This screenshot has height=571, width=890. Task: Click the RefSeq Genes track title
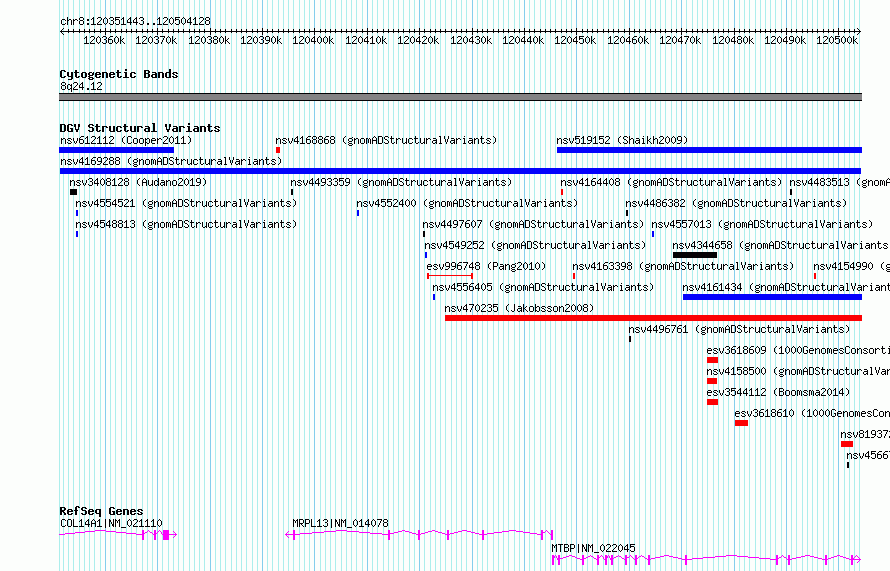(x=101, y=511)
